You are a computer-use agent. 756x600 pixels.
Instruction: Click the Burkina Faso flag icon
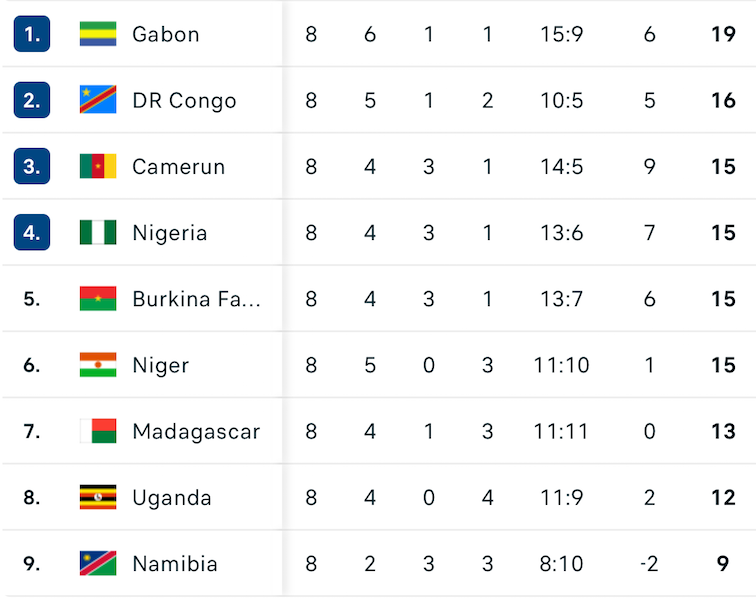tap(98, 299)
